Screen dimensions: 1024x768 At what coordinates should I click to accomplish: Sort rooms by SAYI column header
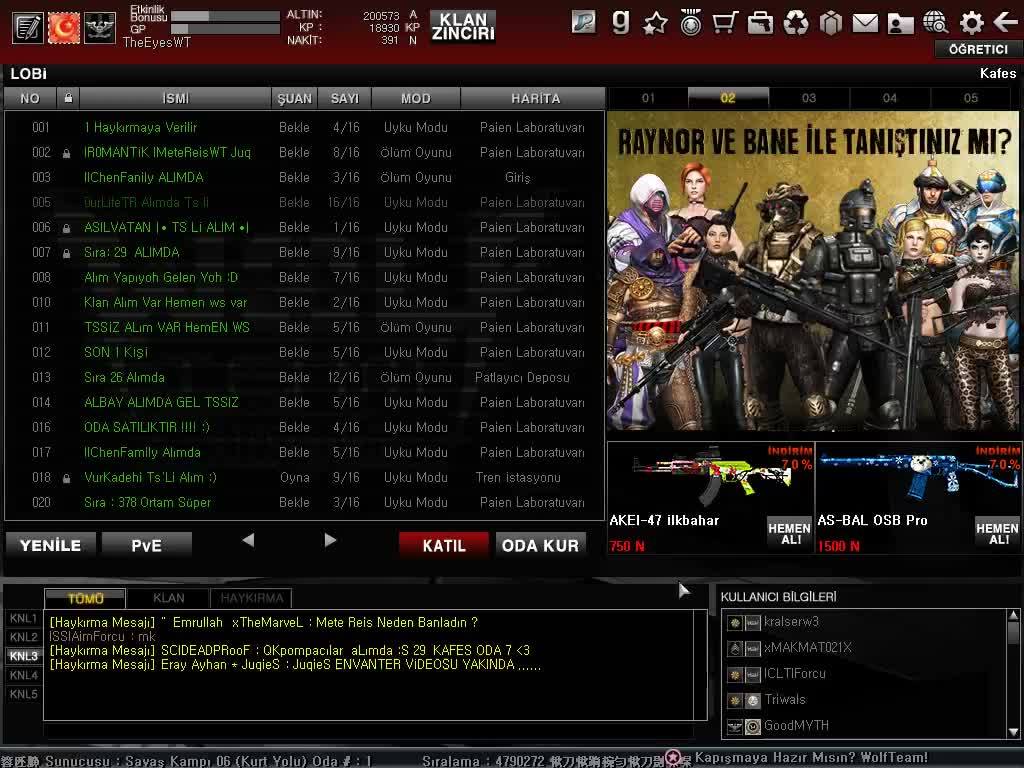coord(345,98)
